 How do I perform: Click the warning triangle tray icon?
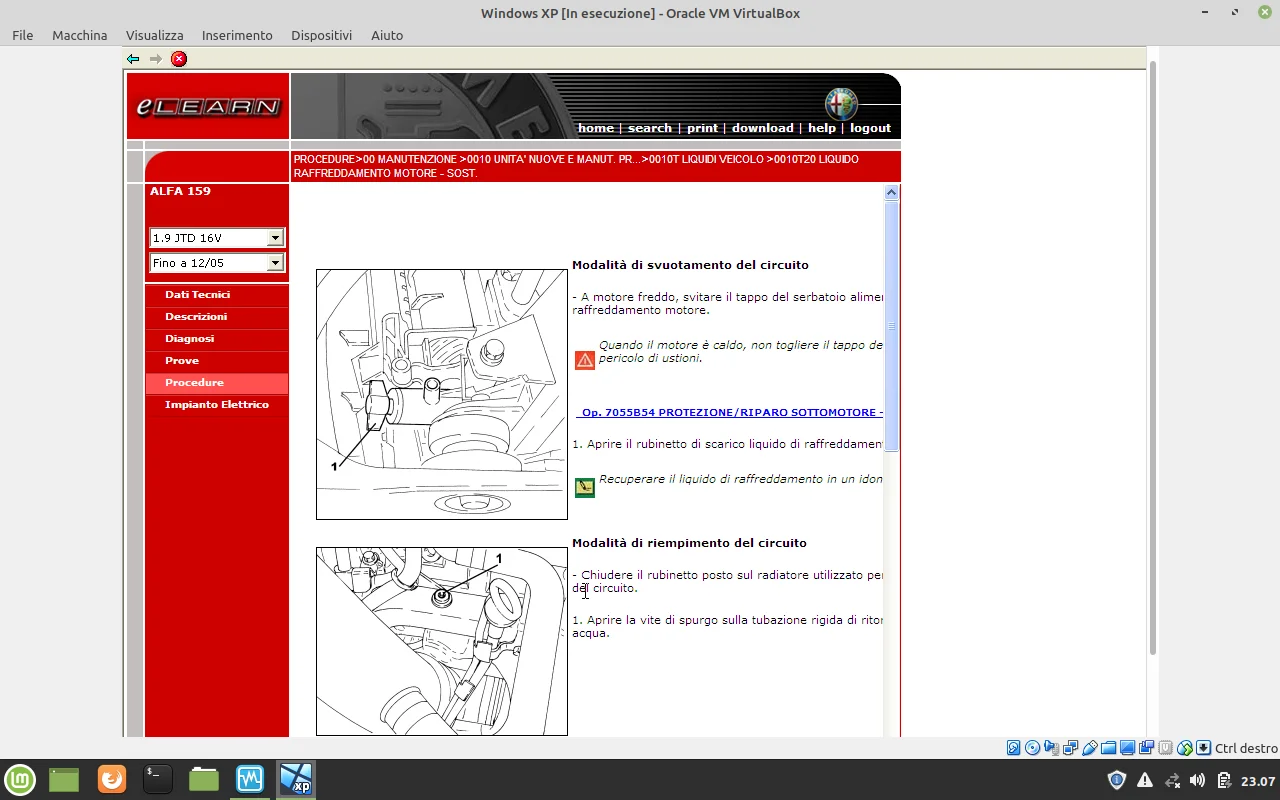tap(1145, 780)
